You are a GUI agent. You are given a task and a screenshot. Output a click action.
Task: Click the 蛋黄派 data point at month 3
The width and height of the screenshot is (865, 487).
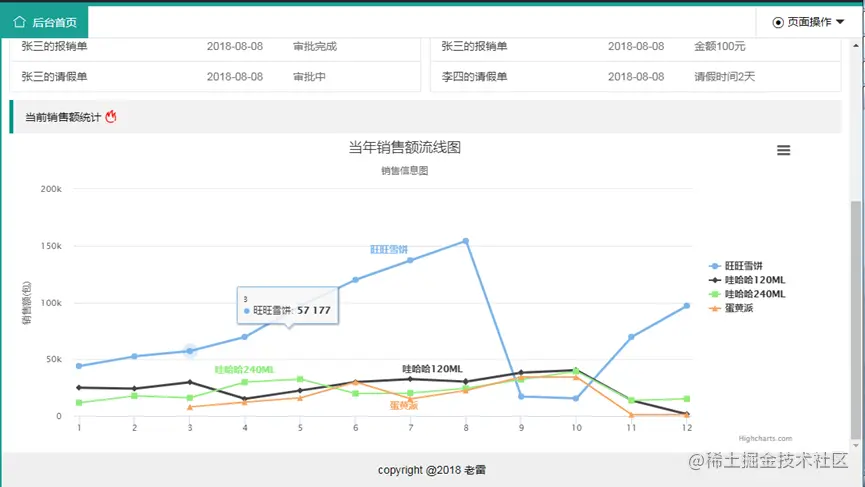click(x=190, y=407)
